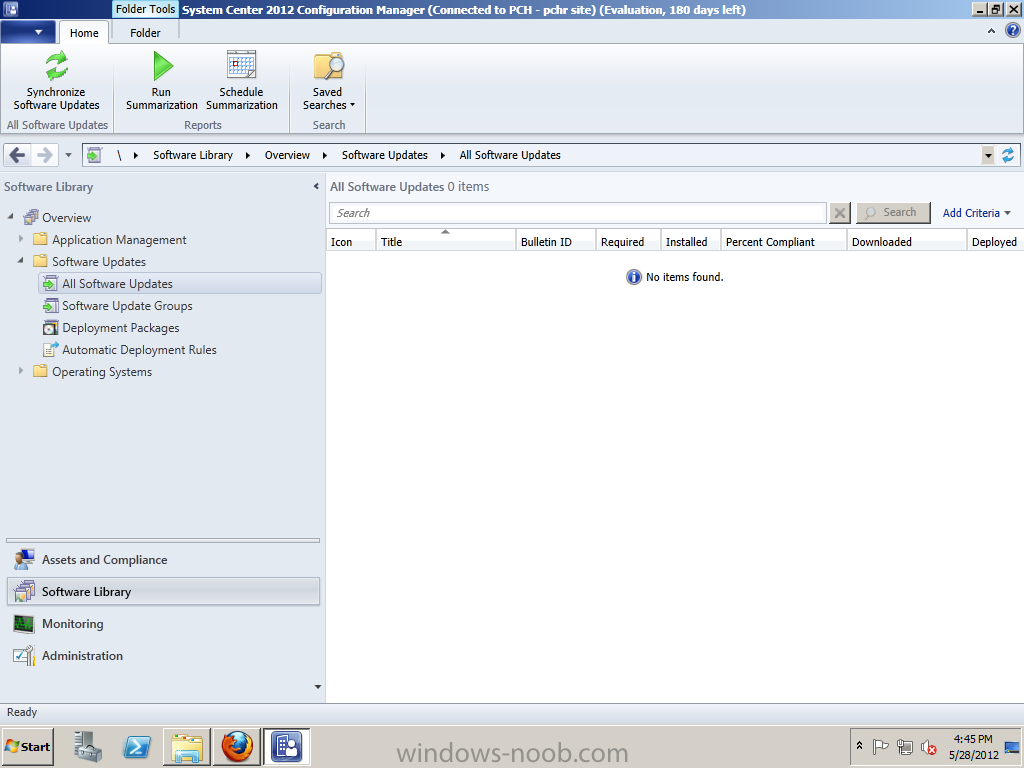
Task: Open Schedule Summarization calendar icon
Action: point(241,65)
